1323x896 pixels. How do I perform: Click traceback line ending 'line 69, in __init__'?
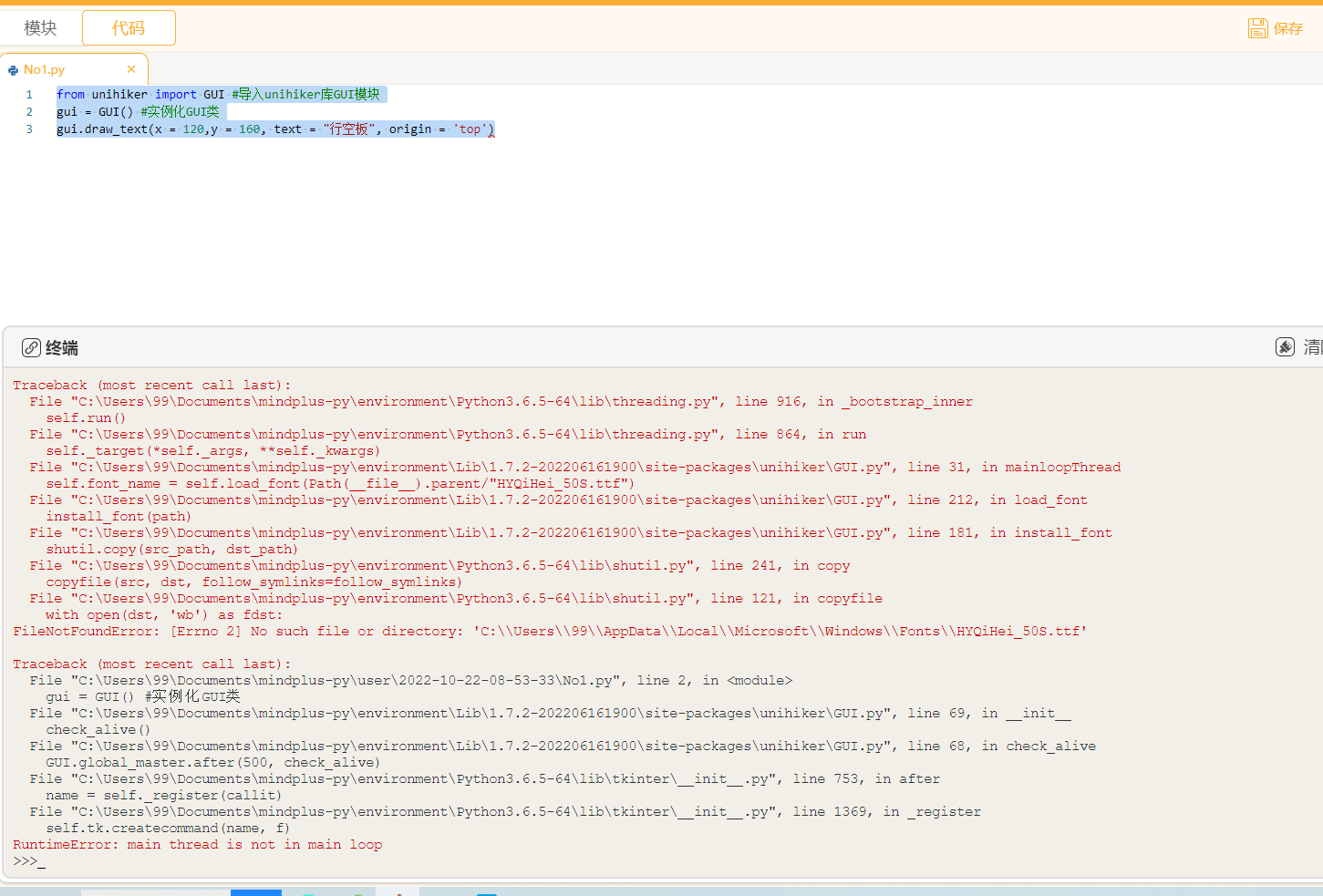(x=551, y=713)
